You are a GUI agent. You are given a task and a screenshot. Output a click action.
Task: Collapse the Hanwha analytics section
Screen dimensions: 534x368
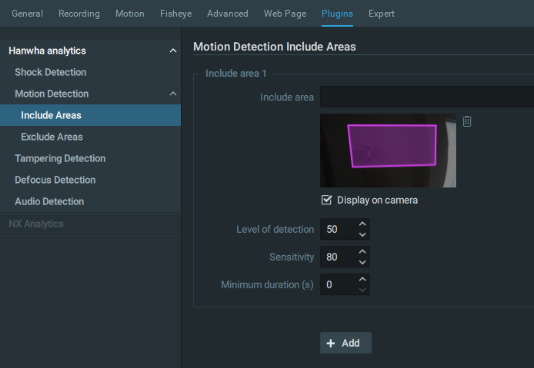coord(173,51)
